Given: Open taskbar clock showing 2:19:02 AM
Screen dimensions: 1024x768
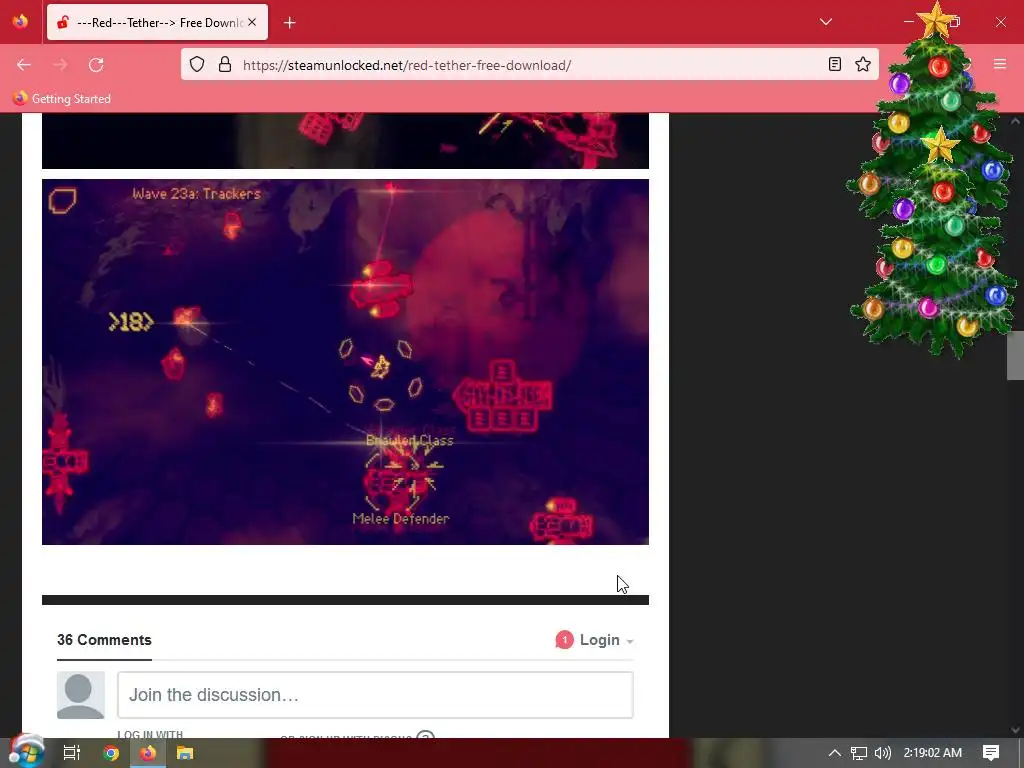Looking at the screenshot, I should 933,753.
